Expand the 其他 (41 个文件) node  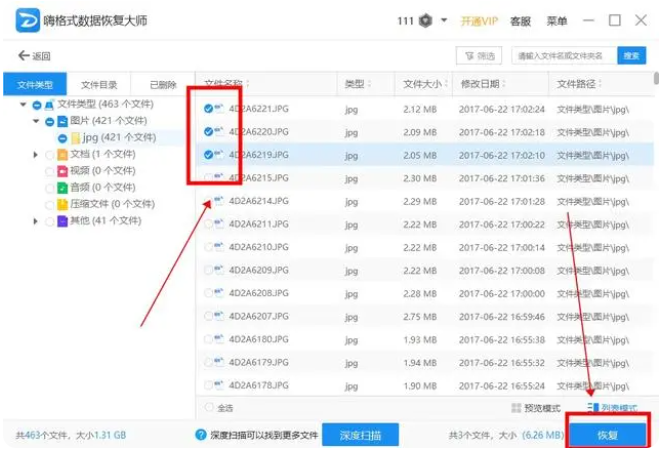click(x=36, y=221)
